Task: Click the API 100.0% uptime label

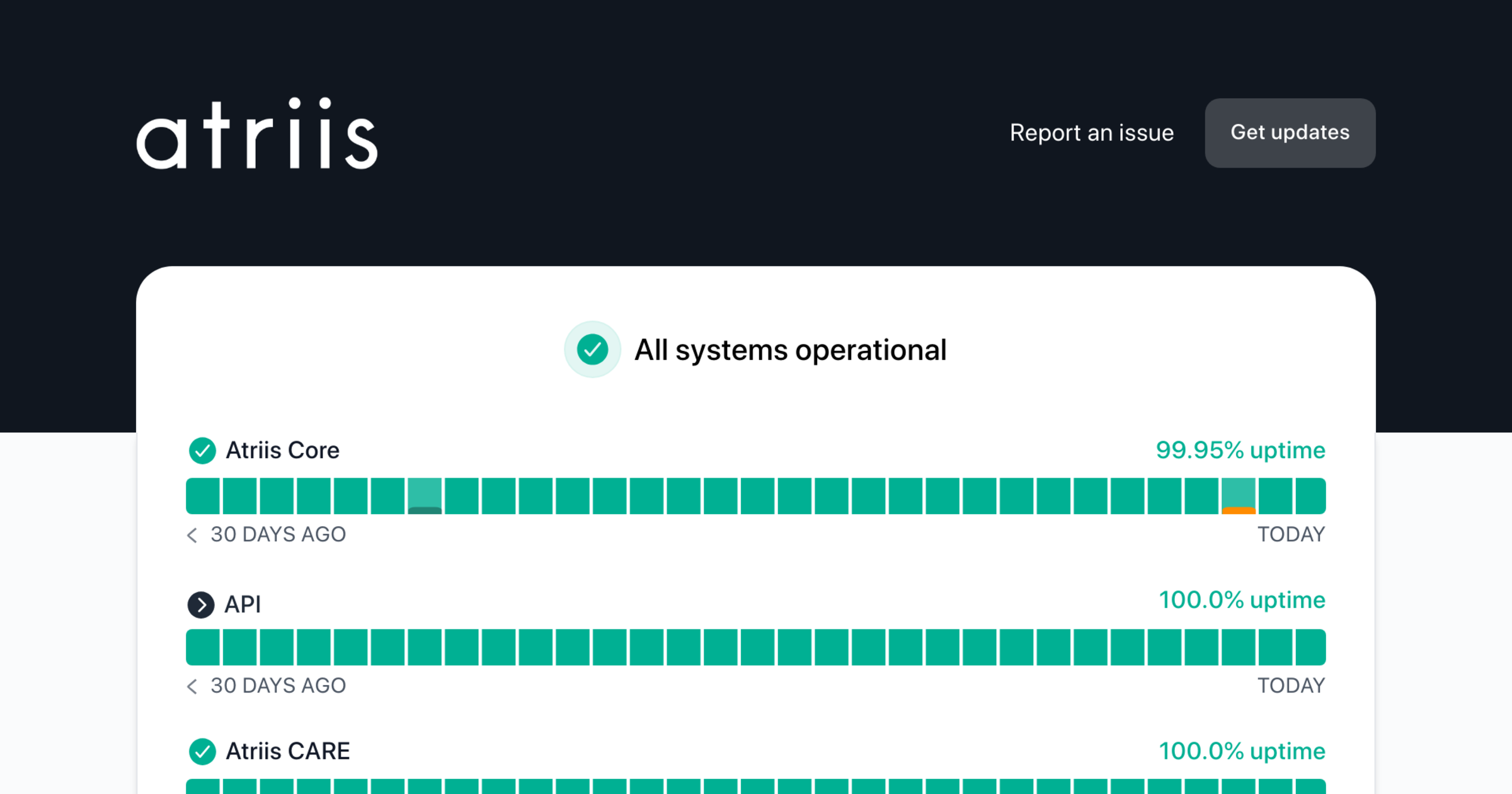Action: point(1242,600)
